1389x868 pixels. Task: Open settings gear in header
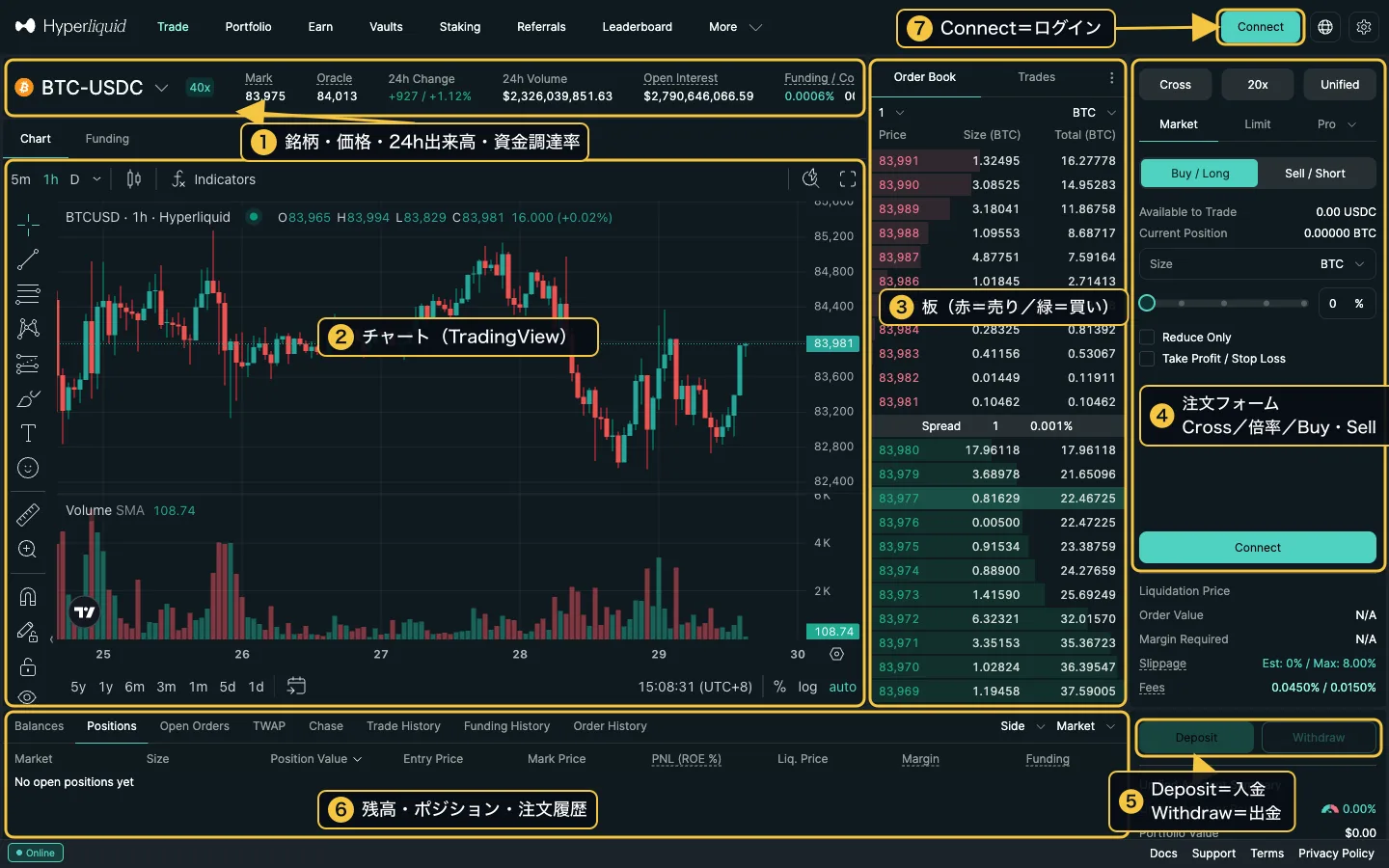[x=1364, y=27]
